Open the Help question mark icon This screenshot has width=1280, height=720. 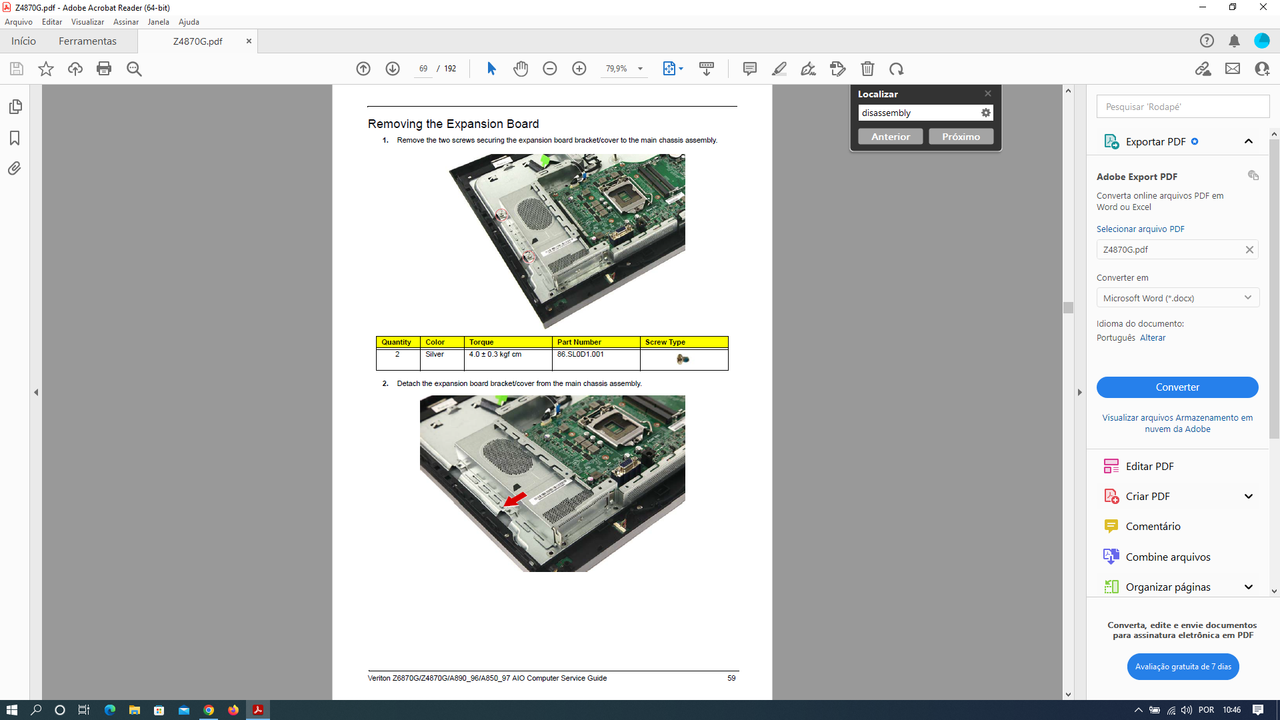click(1207, 41)
